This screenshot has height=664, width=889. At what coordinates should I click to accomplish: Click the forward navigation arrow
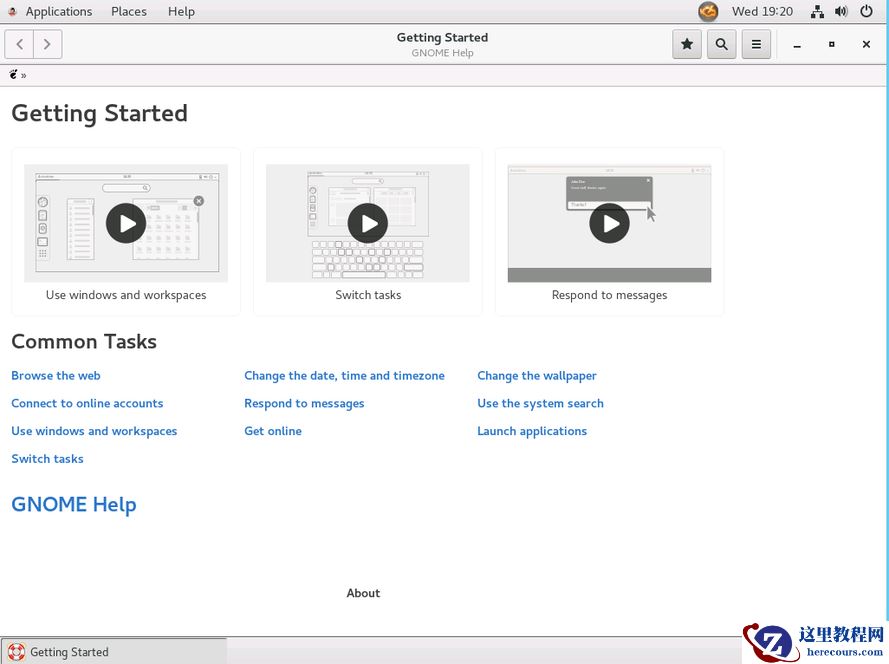pos(47,44)
